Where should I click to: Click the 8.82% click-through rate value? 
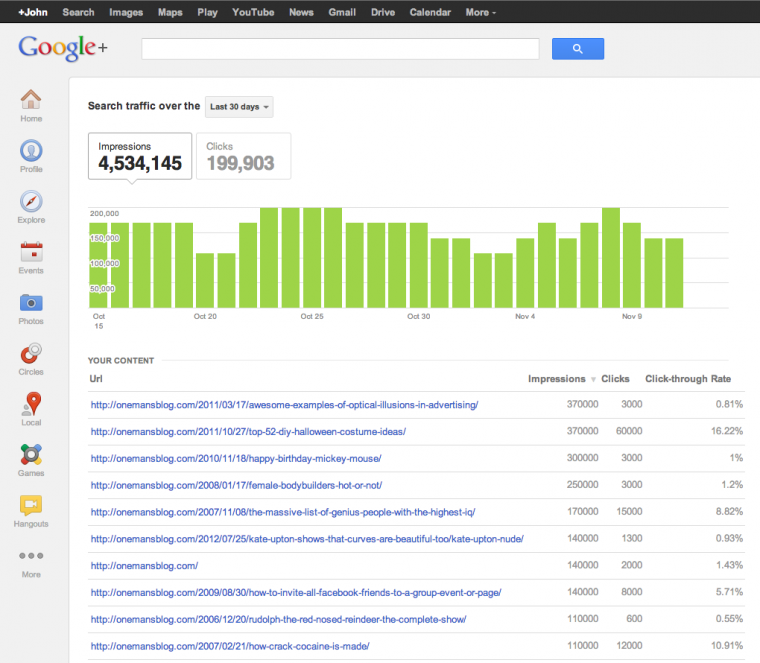coord(729,511)
